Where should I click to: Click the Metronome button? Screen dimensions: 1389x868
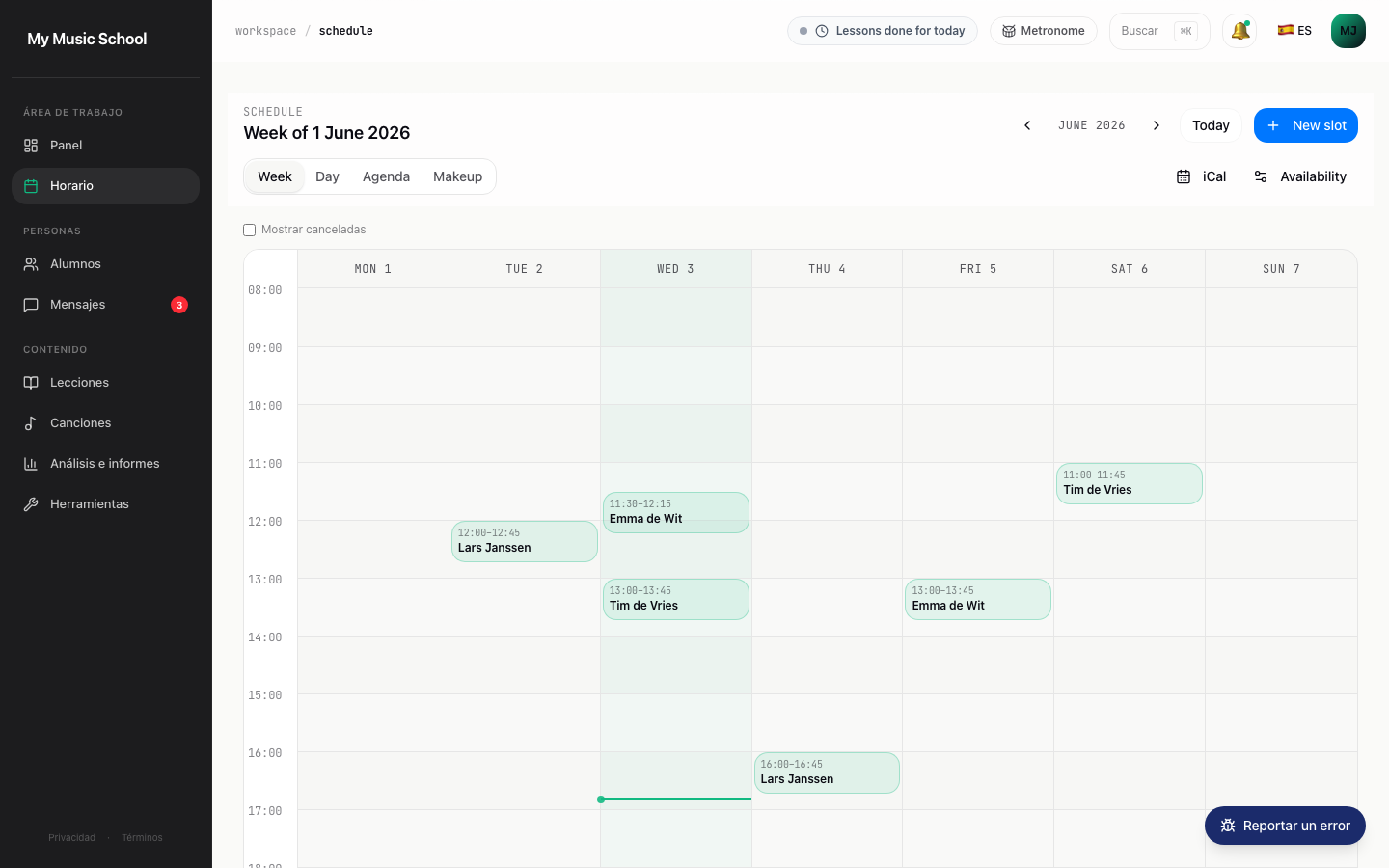1044,31
